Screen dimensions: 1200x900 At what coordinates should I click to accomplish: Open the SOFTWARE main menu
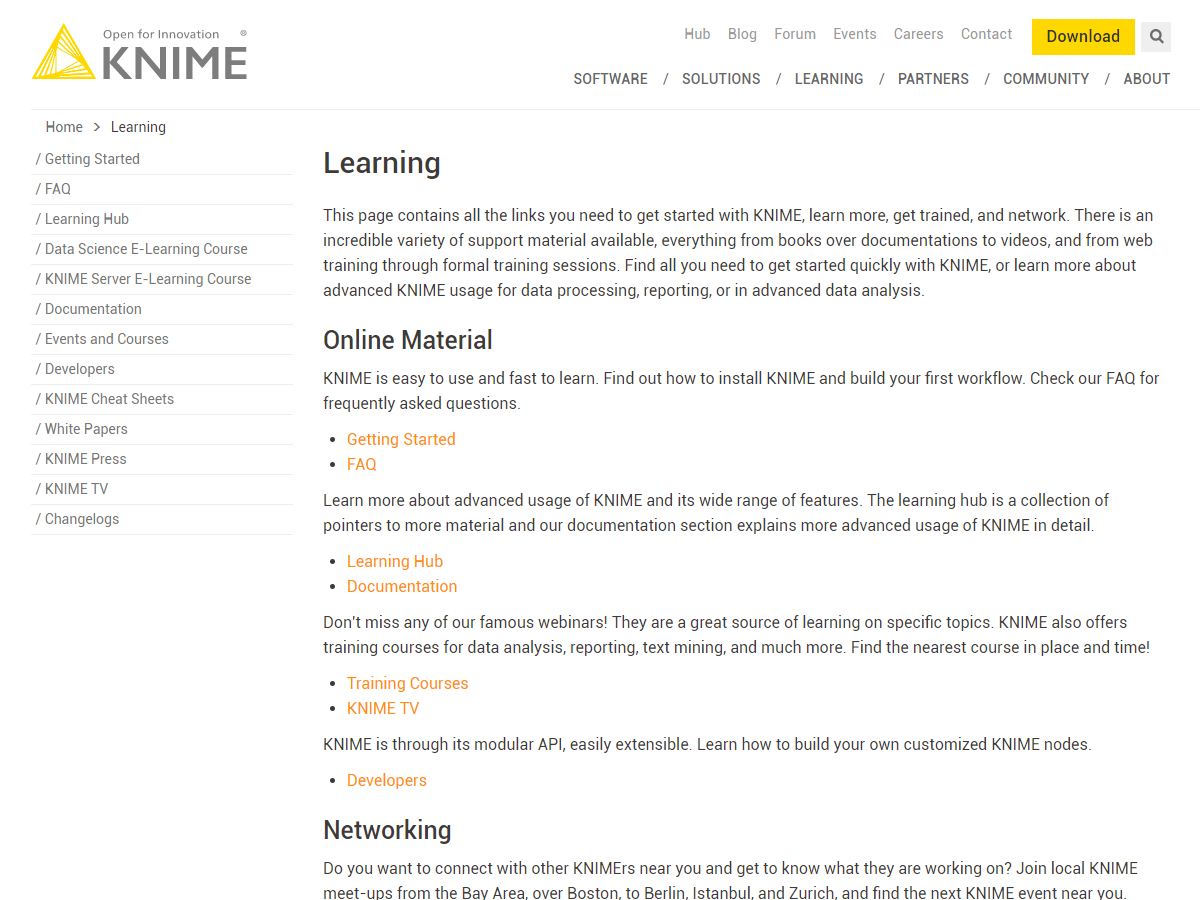tap(610, 79)
